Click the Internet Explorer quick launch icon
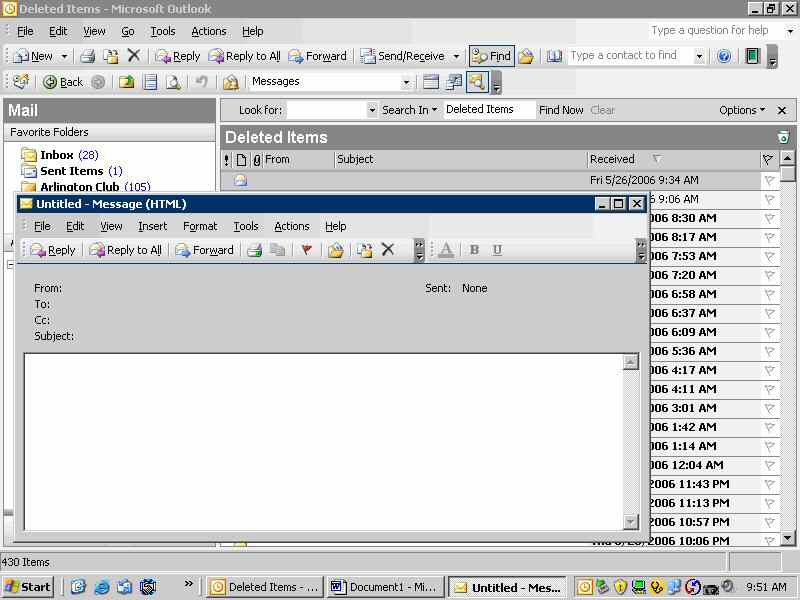Screen dimensions: 800x600 [x=102, y=587]
